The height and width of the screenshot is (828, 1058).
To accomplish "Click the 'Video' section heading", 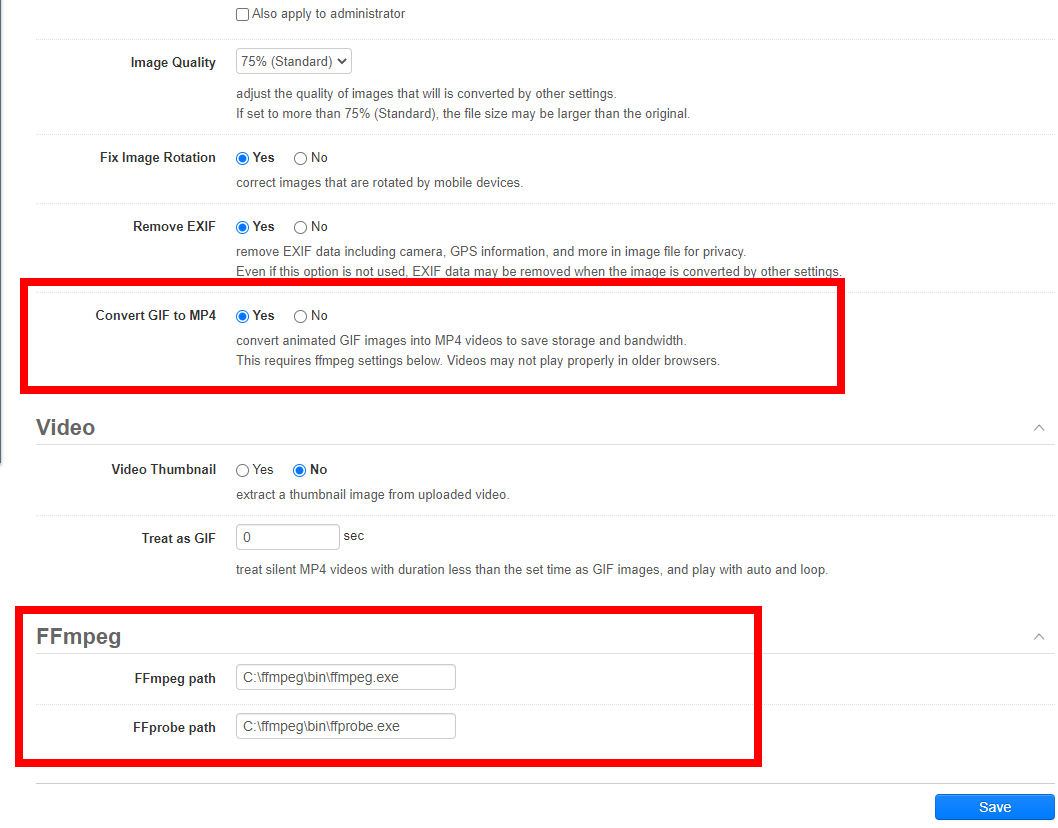I will click(65, 428).
